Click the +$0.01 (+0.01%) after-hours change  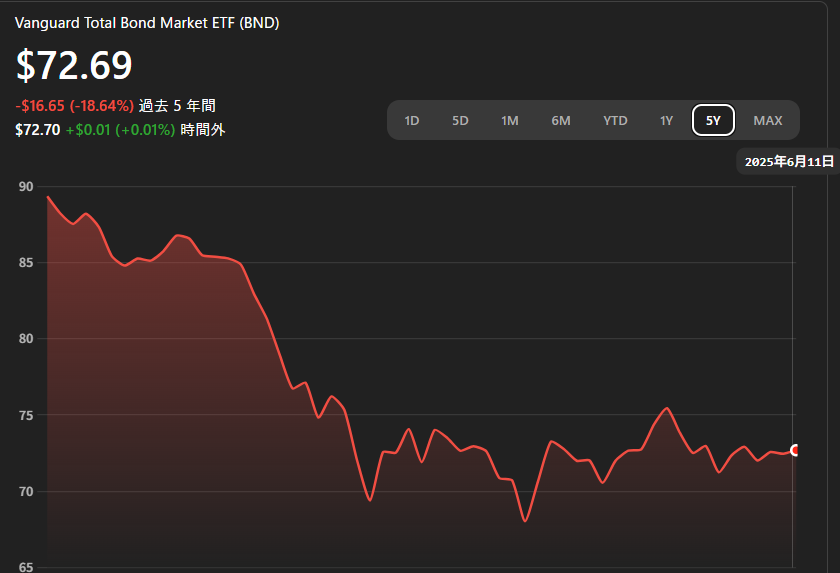coord(121,130)
